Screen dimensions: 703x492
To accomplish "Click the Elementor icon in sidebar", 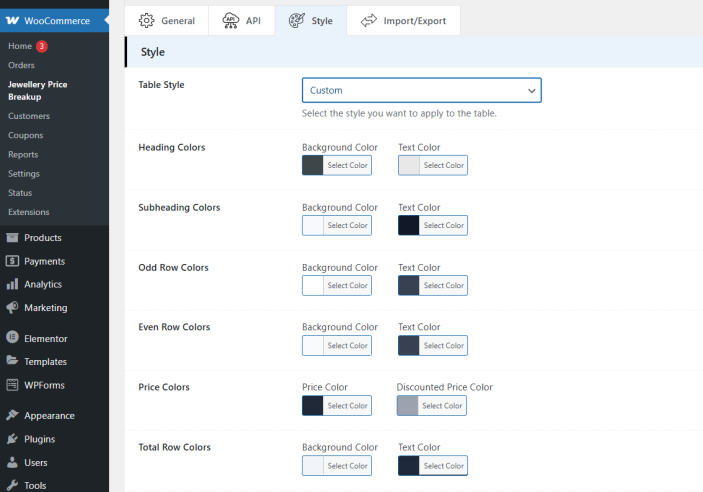I will (12, 338).
